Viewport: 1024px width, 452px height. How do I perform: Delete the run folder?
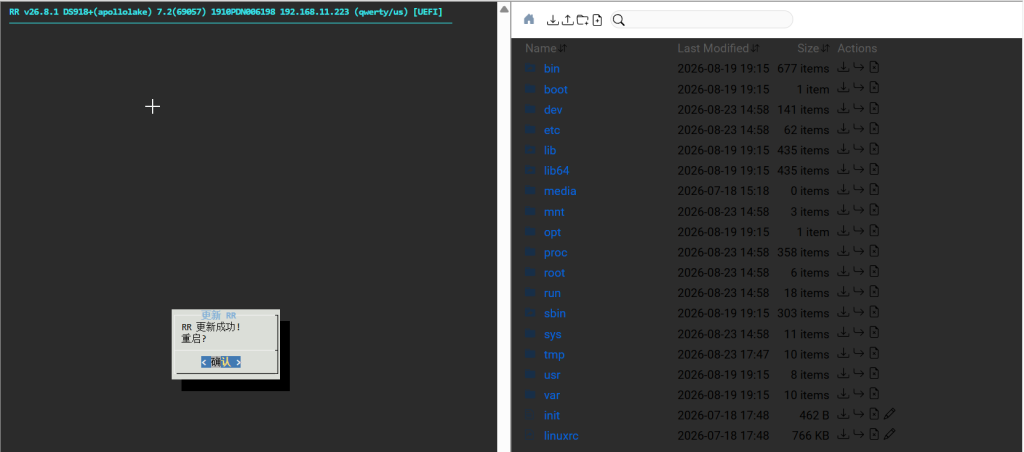874,291
